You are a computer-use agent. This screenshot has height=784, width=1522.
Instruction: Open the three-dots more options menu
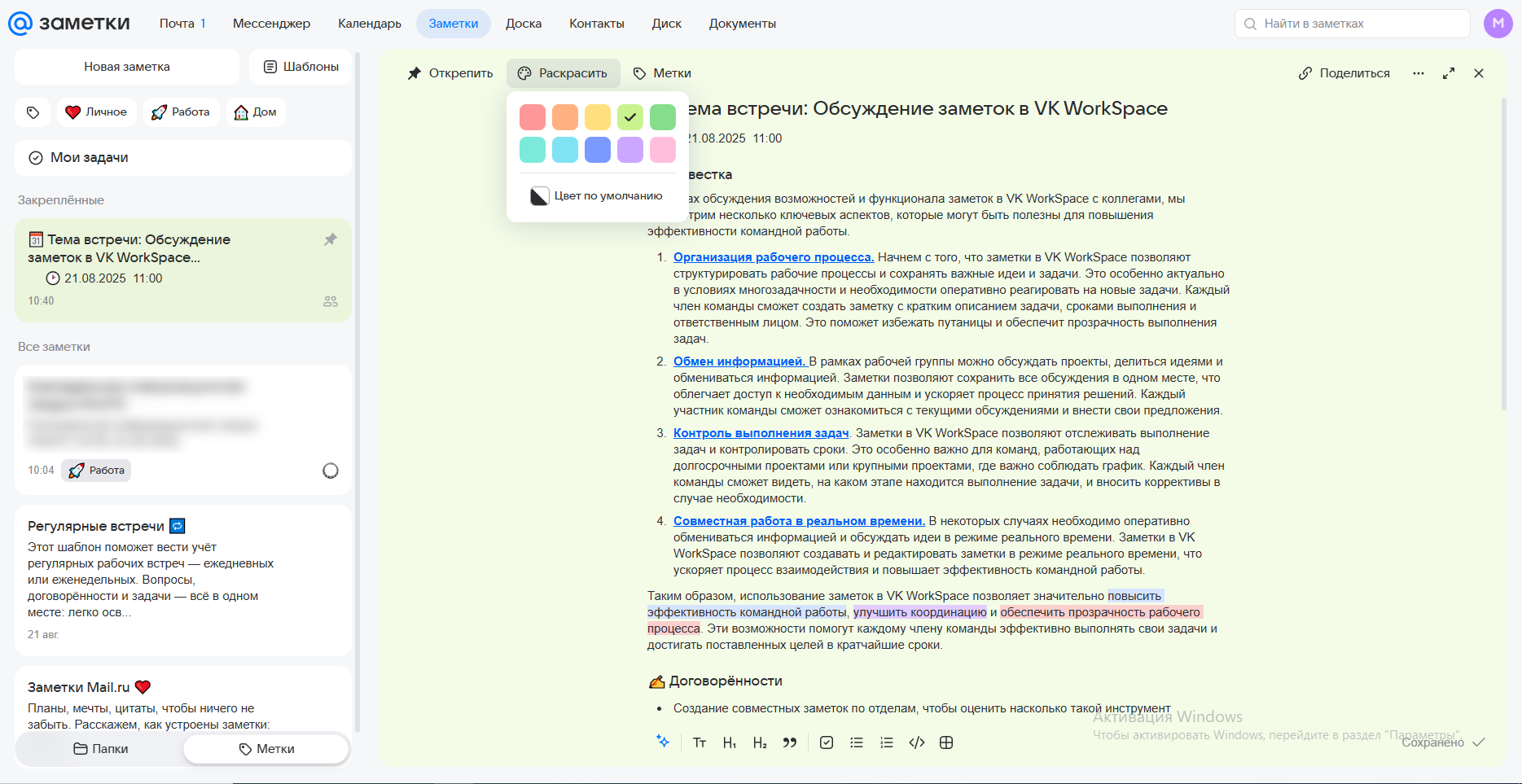click(x=1418, y=73)
